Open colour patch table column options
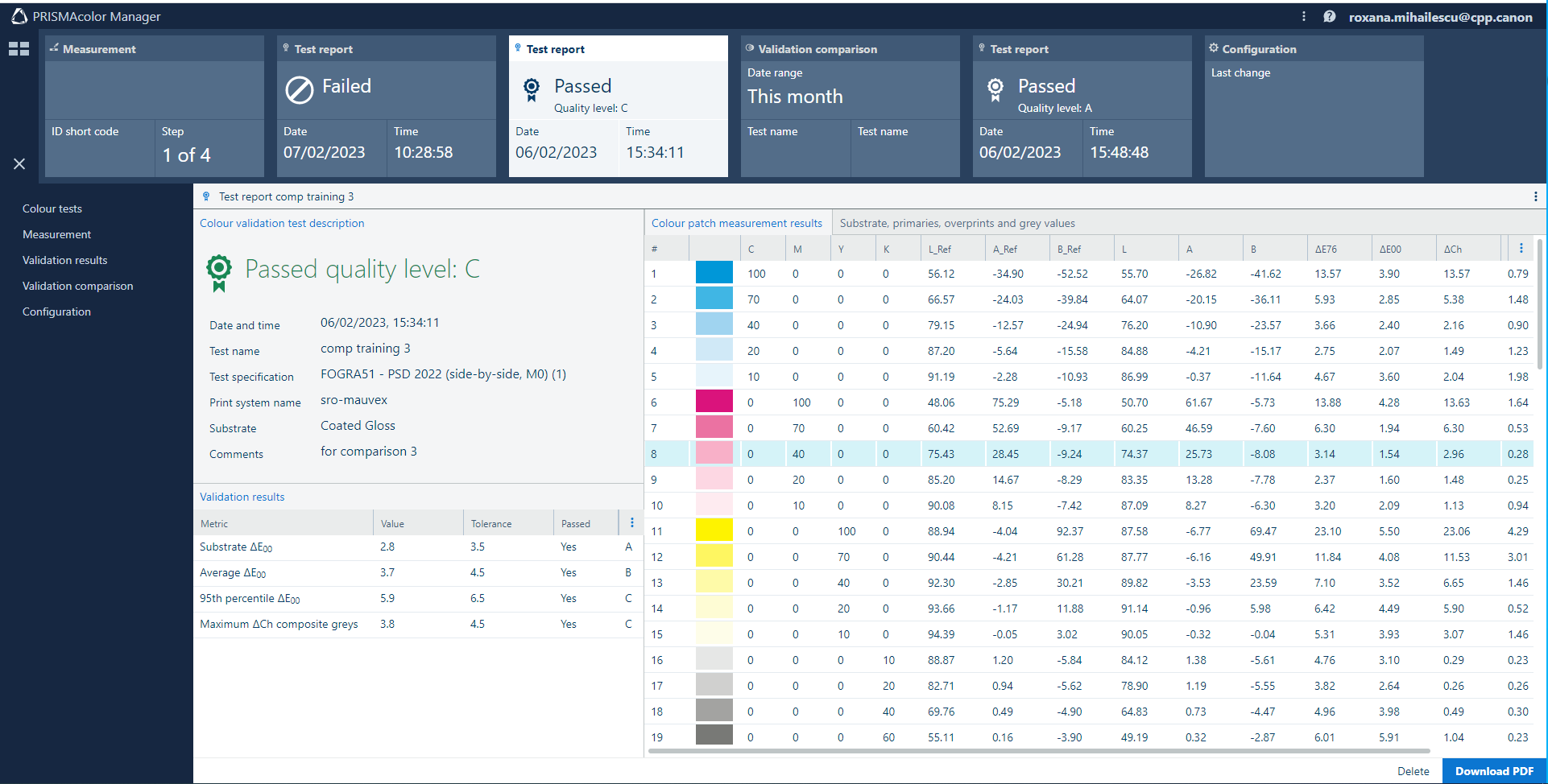The width and height of the screenshot is (1548, 784). pos(1521,249)
